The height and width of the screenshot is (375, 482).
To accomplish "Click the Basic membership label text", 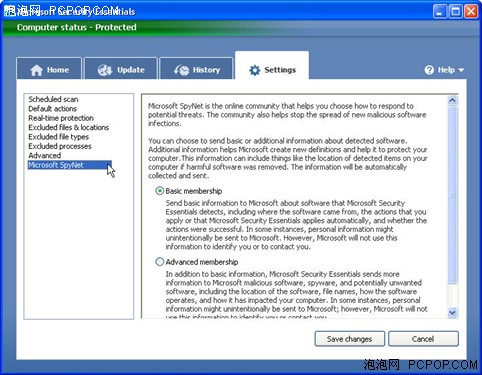I will point(194,191).
